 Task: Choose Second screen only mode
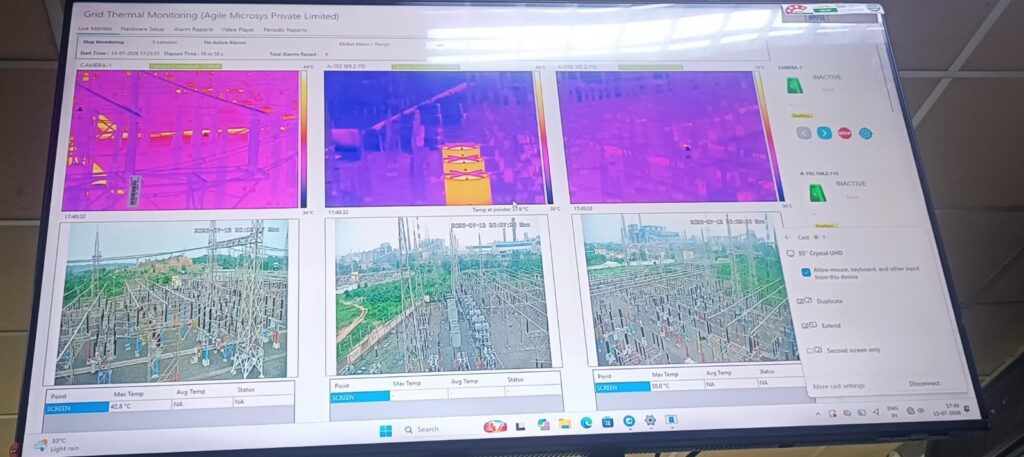843,351
